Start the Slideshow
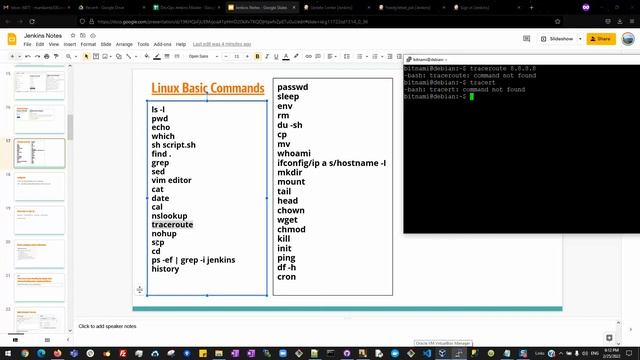This screenshot has height=360, width=640. coord(558,39)
